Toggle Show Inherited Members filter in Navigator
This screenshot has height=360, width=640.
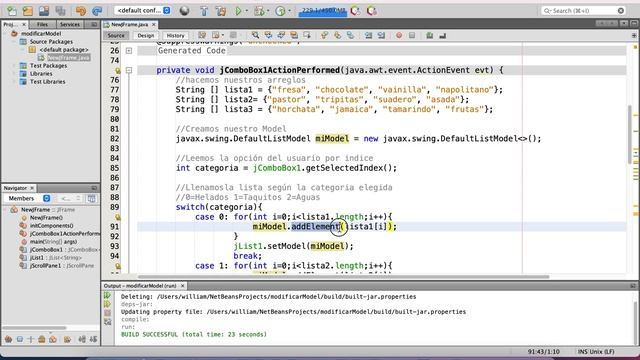tap(8, 339)
